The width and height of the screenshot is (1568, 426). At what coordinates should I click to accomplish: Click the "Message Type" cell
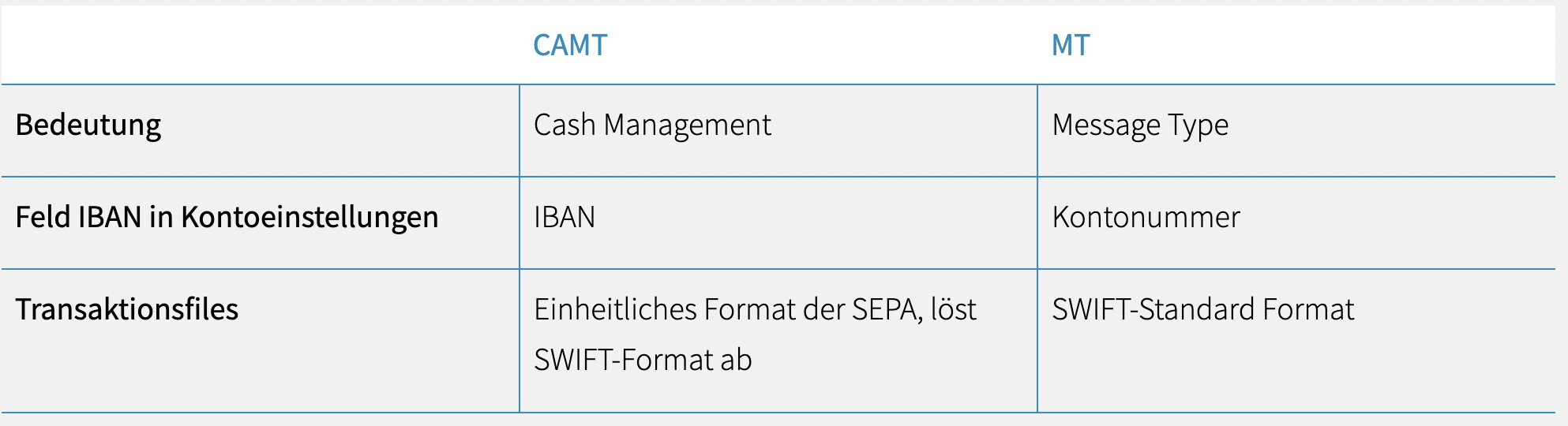(1140, 125)
